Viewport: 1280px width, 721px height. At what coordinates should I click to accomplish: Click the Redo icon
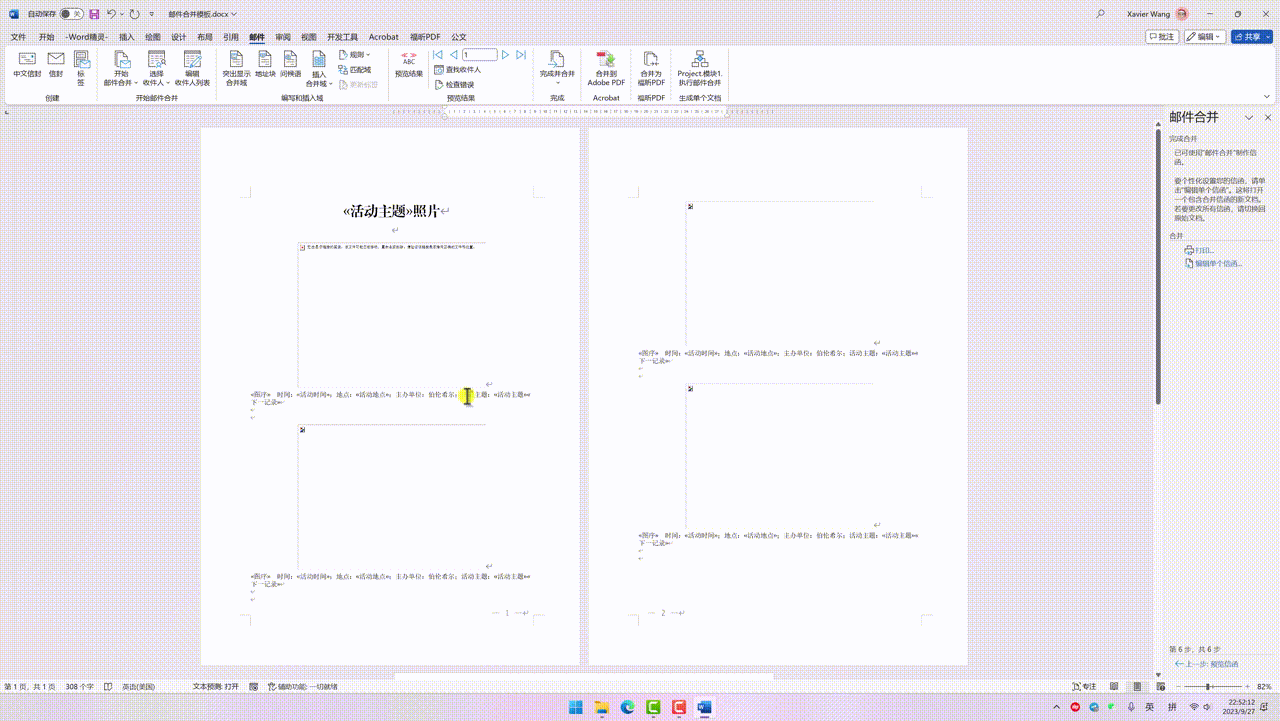coord(135,14)
